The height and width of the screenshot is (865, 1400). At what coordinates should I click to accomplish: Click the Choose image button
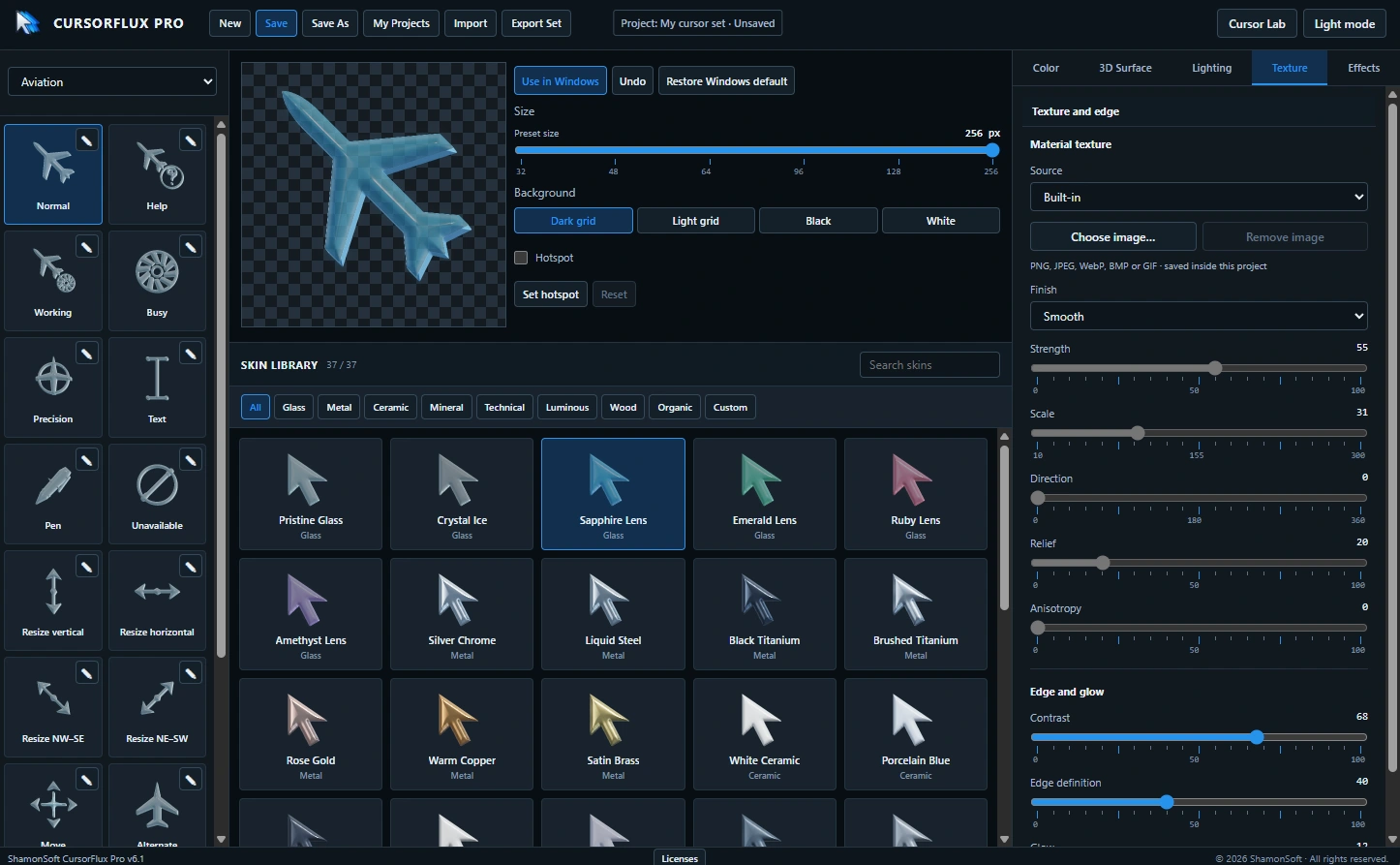coord(1112,237)
